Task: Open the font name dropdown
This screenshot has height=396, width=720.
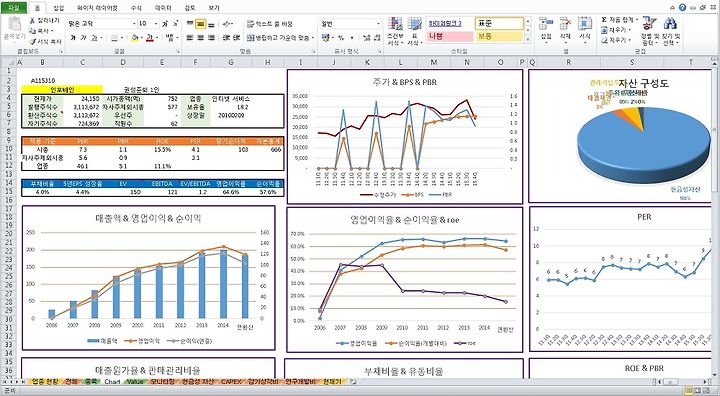Action: click(135, 23)
